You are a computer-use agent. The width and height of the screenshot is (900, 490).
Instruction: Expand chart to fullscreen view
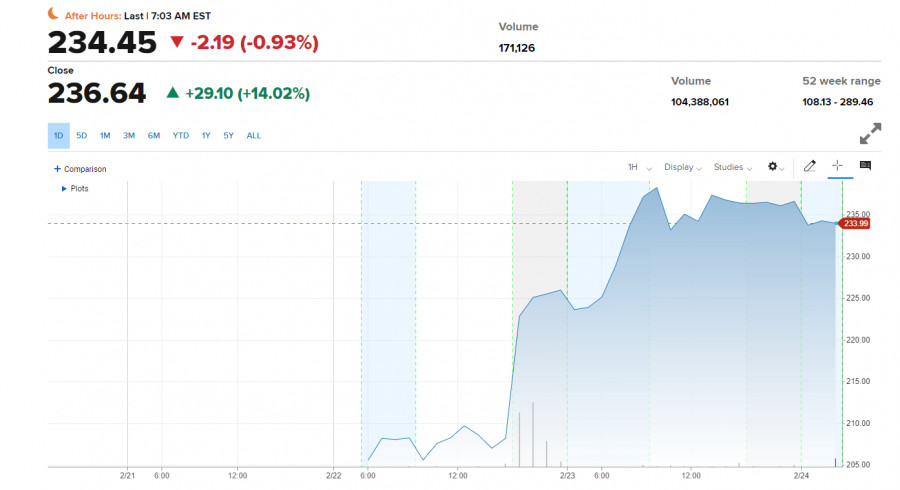(870, 133)
